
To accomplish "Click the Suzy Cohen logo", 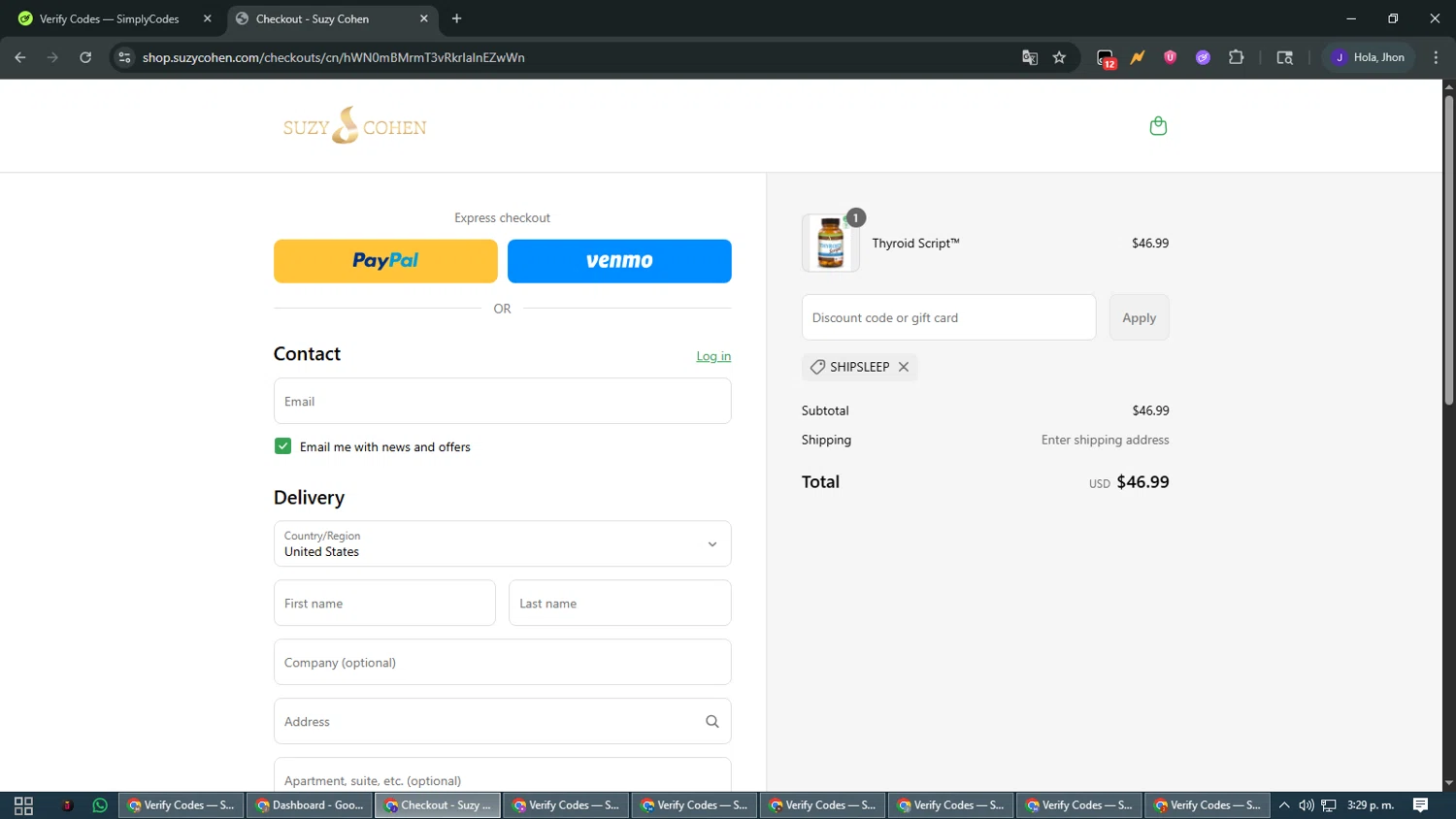I will tap(354, 126).
